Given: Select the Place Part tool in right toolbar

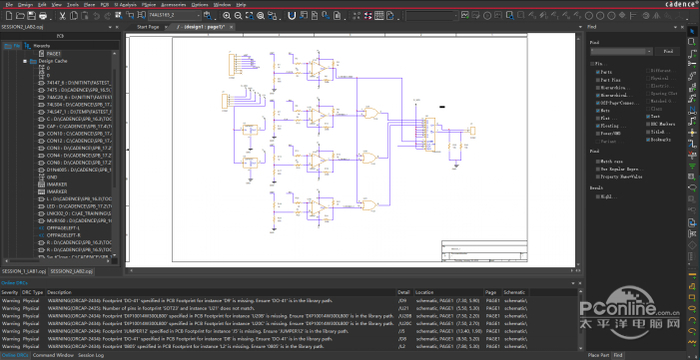Looking at the screenshot, I should (692, 42).
